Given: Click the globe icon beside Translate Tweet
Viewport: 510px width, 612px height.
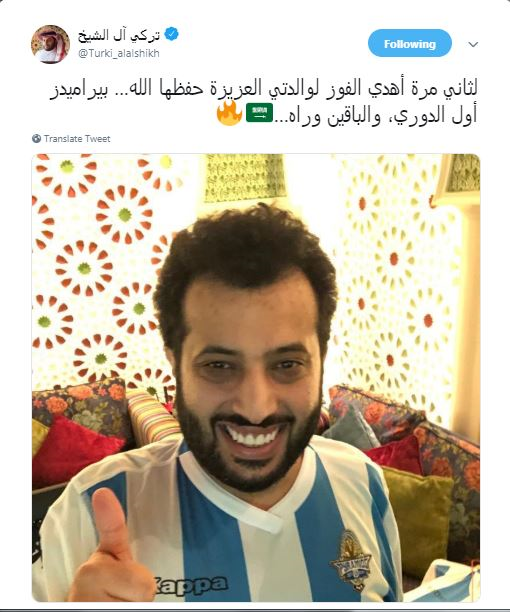Looking at the screenshot, I should tap(36, 139).
